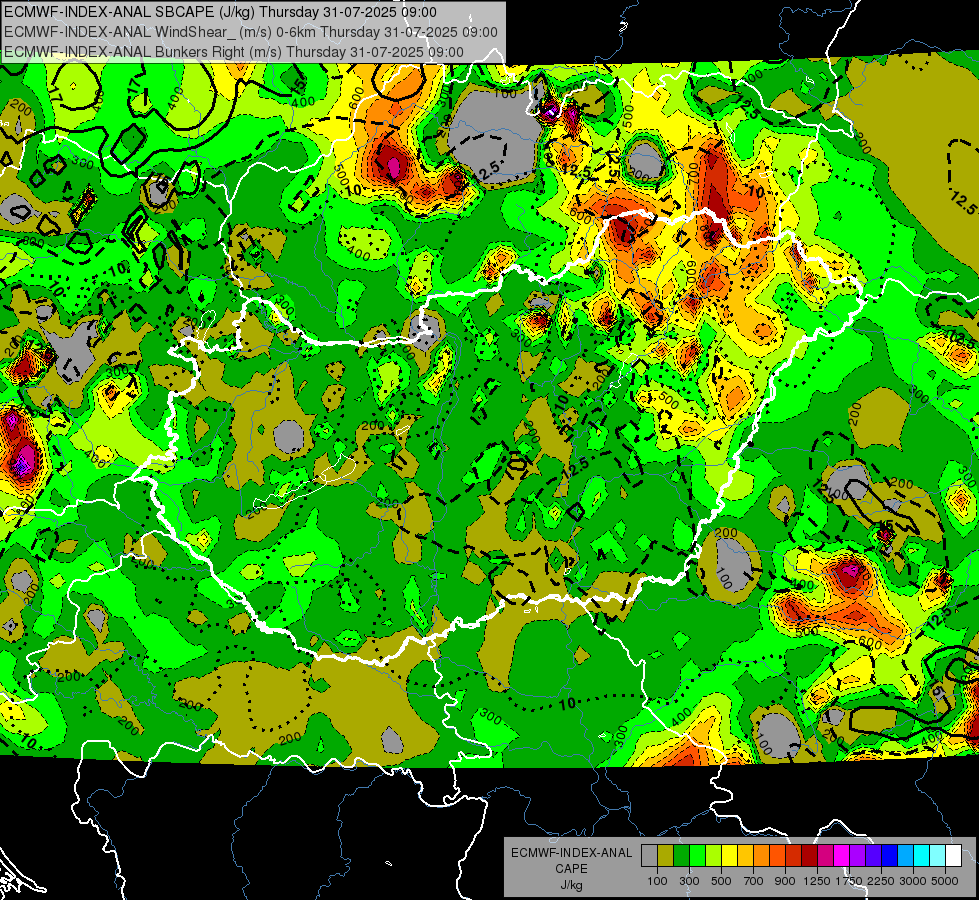Screen dimensions: 979x900
Task: Click the Bunkers Right title line
Action: point(234,52)
